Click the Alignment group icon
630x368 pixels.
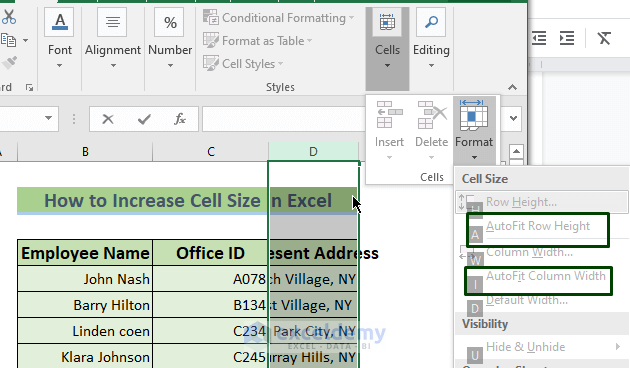[x=112, y=22]
